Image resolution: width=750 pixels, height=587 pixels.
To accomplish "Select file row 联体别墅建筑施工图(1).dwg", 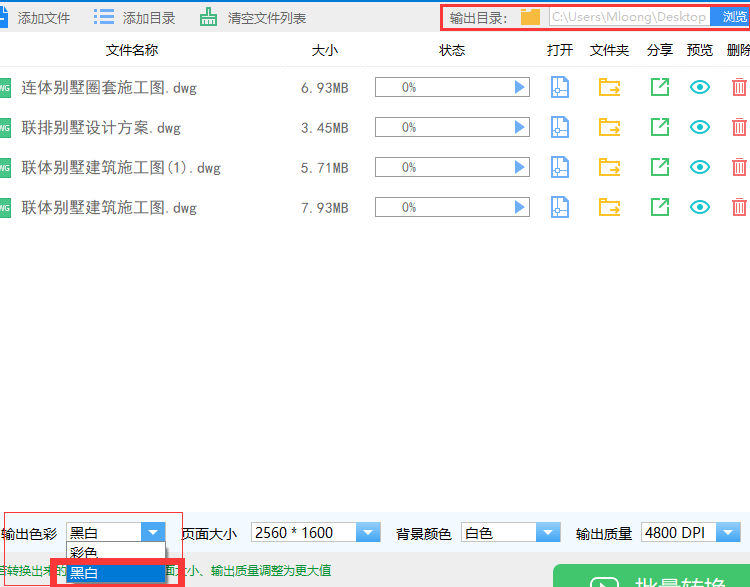I will (x=121, y=168).
